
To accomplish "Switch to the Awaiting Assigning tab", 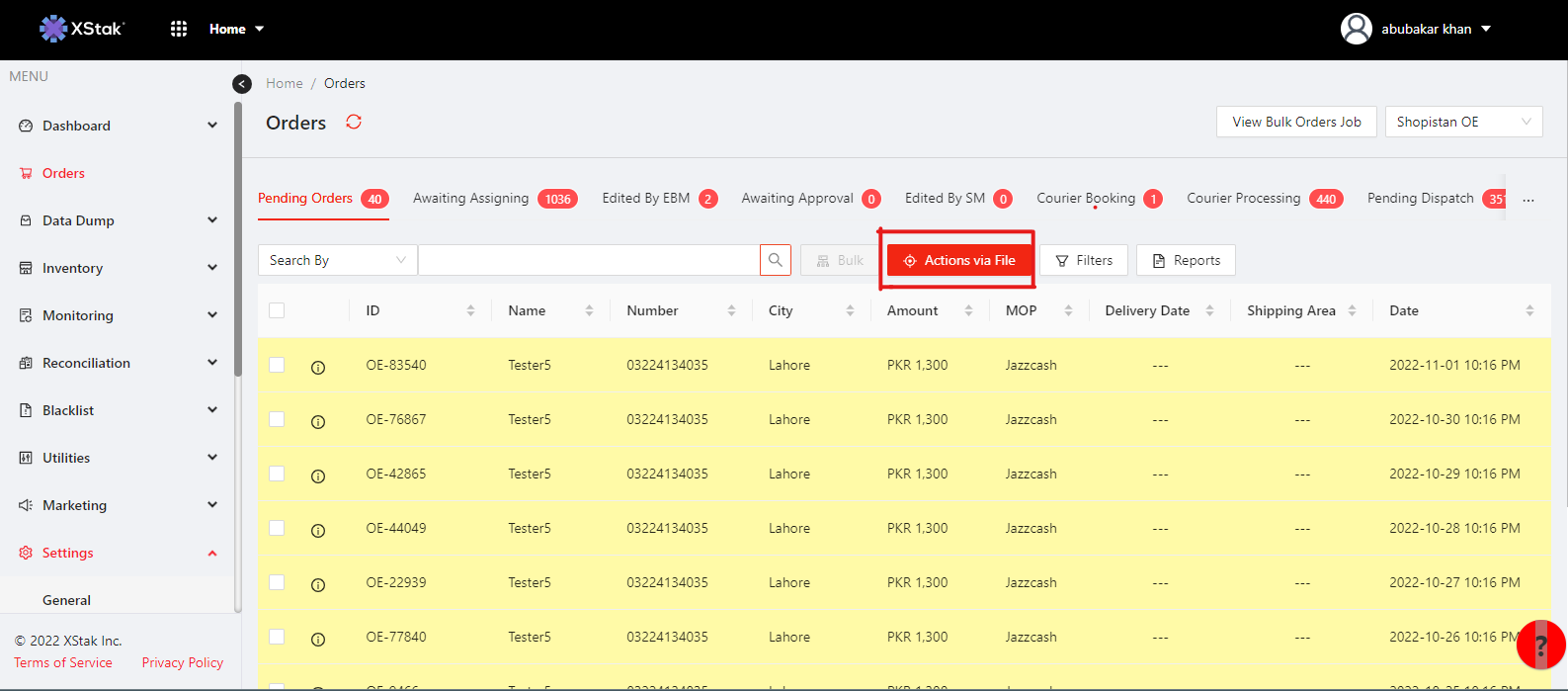I will pos(471,199).
